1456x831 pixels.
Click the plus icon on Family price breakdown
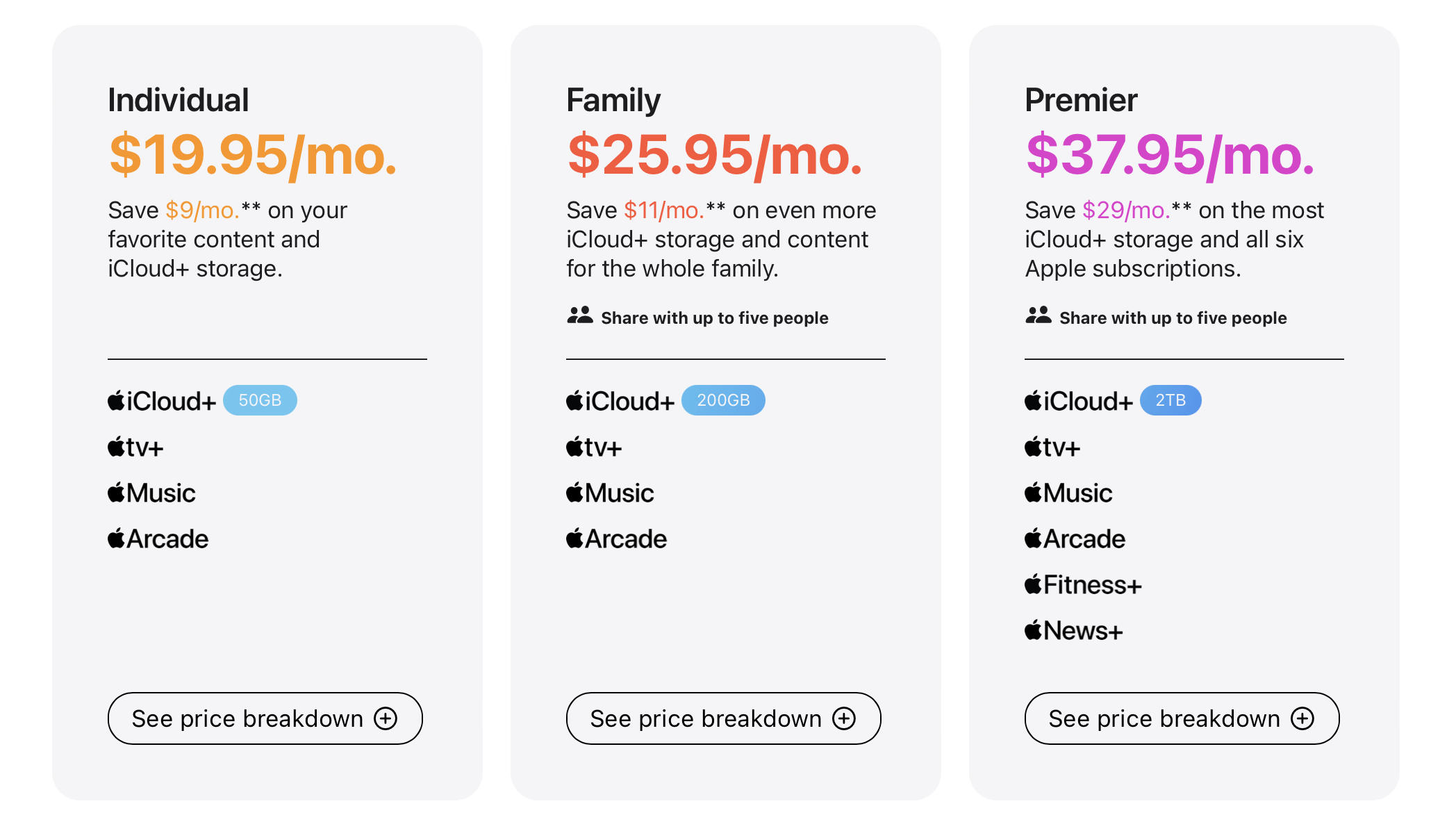[x=845, y=718]
